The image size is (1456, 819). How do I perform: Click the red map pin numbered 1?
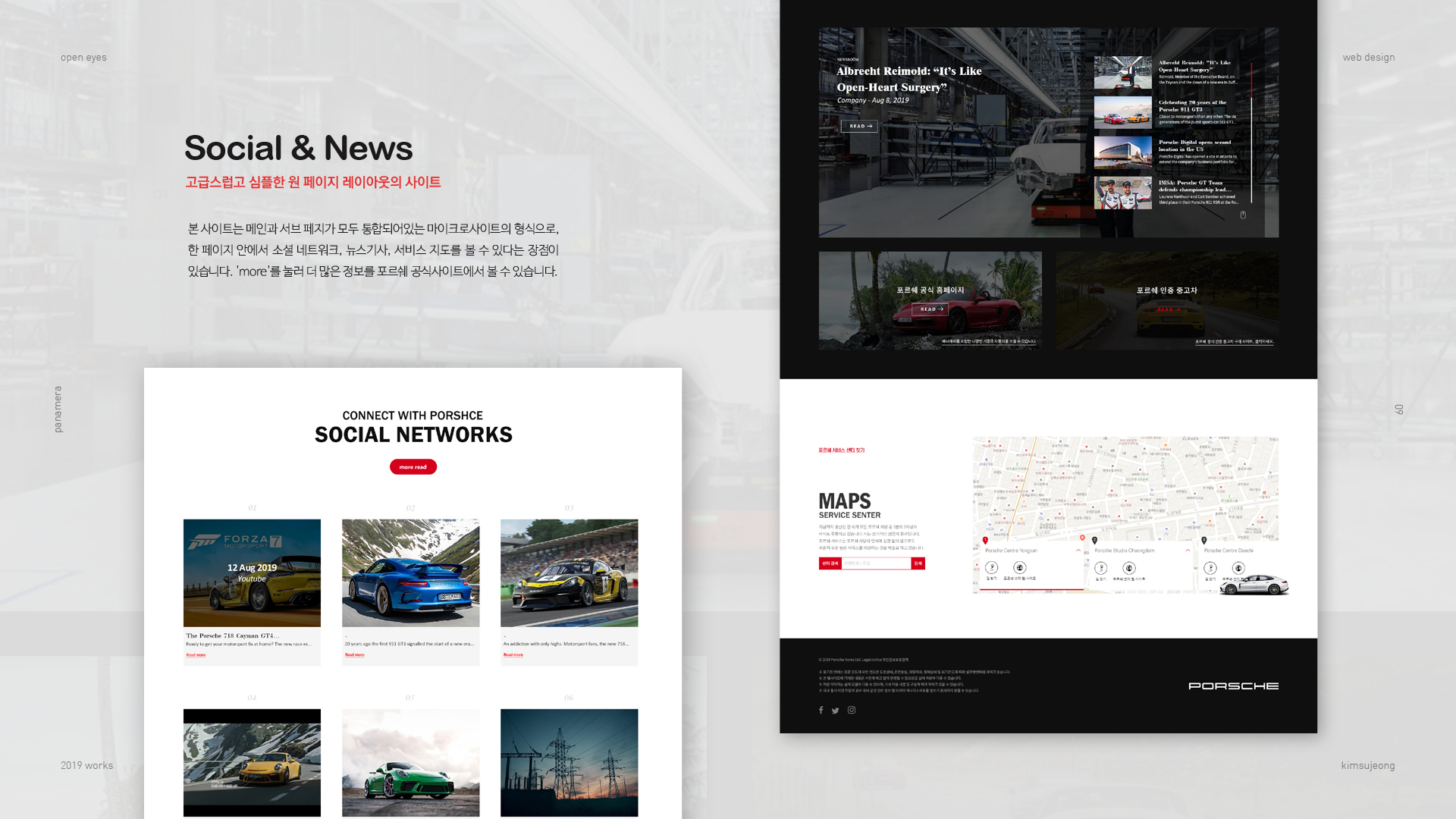click(985, 541)
